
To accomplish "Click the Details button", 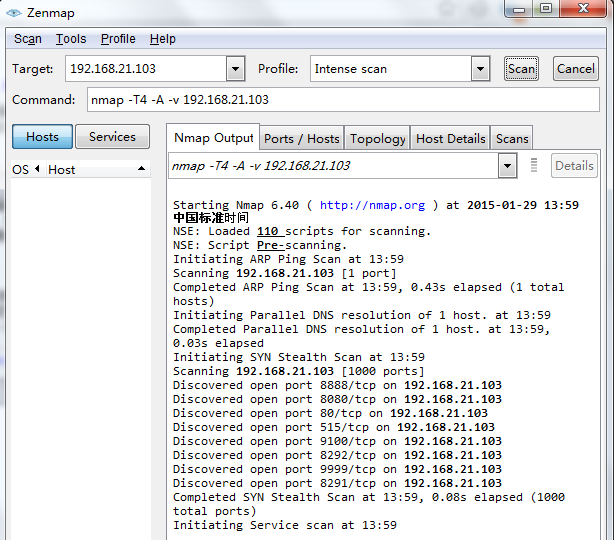I will click(x=574, y=166).
